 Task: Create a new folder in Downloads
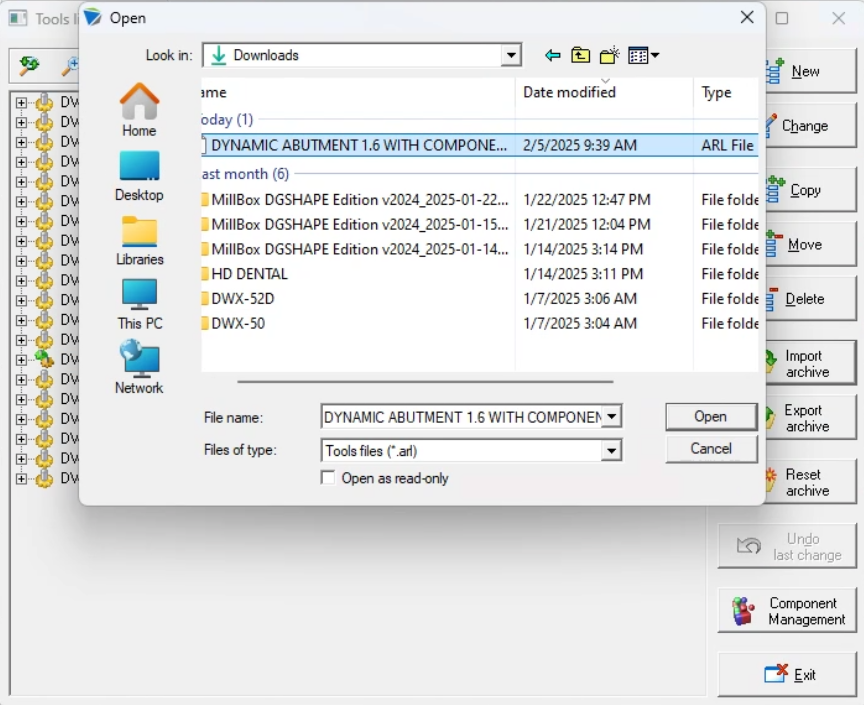click(x=609, y=55)
